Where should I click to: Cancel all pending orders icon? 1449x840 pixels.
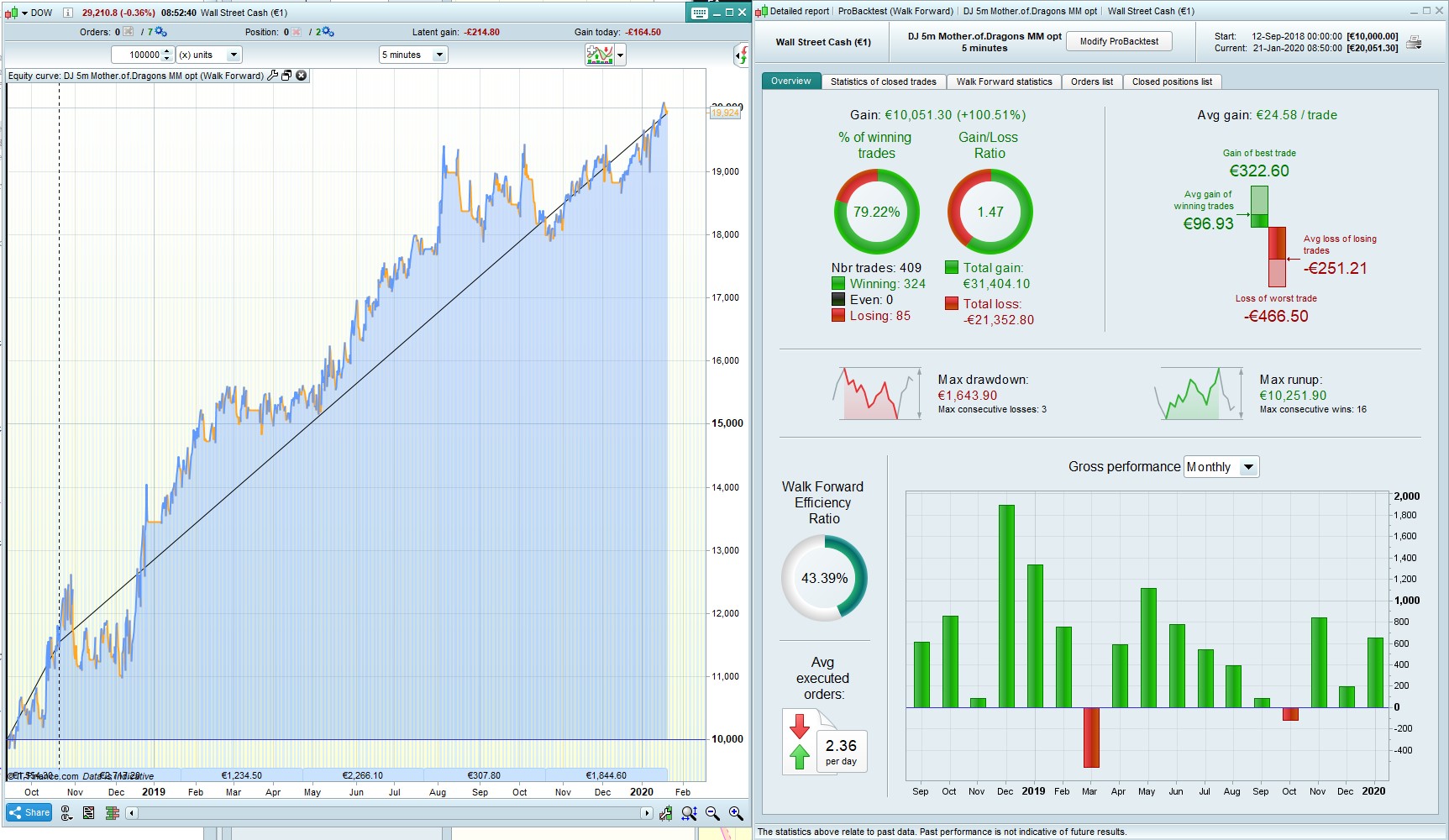point(128,32)
